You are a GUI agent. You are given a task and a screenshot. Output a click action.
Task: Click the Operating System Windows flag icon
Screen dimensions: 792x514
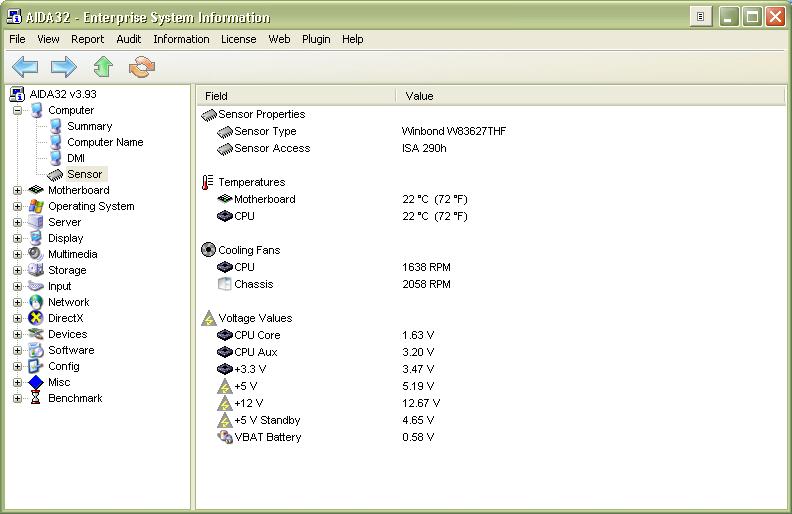36,206
